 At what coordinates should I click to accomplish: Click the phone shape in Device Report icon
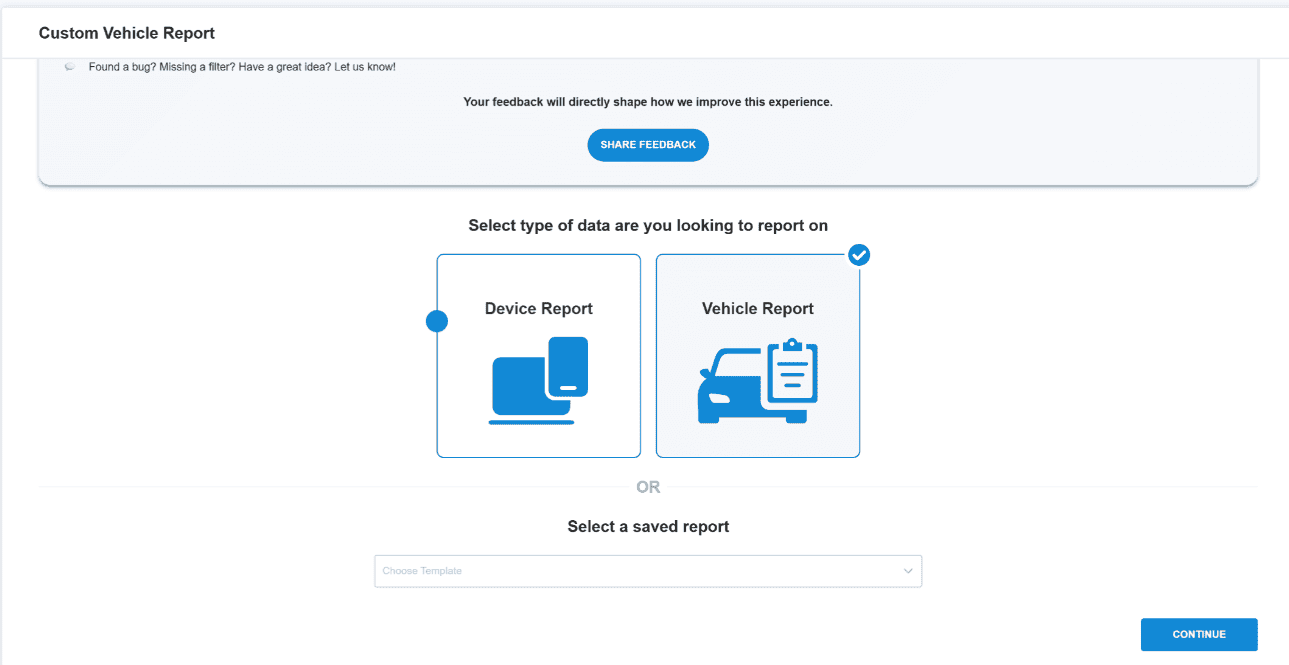(567, 366)
